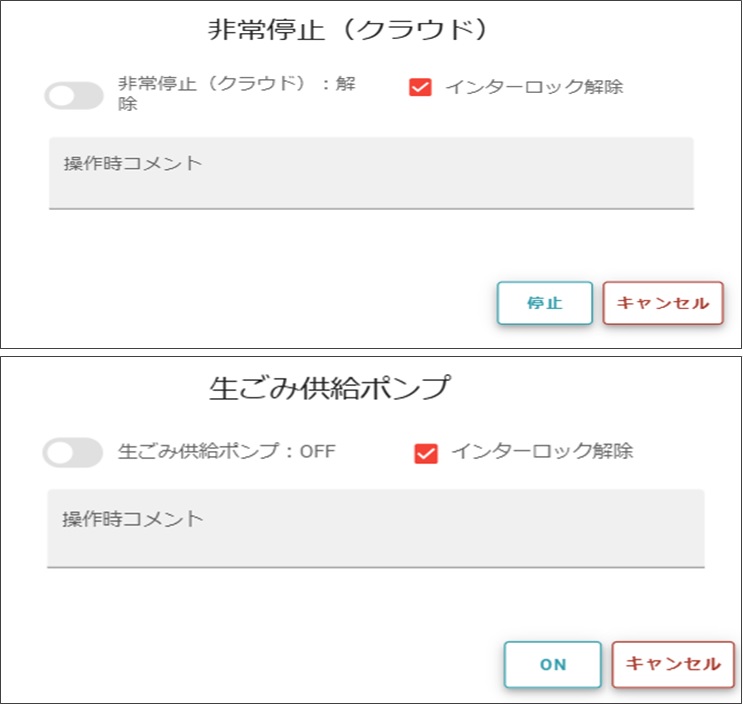
Task: Click the 生ごみ供給ポンプ dialog title
Action: pyautogui.click(x=329, y=388)
